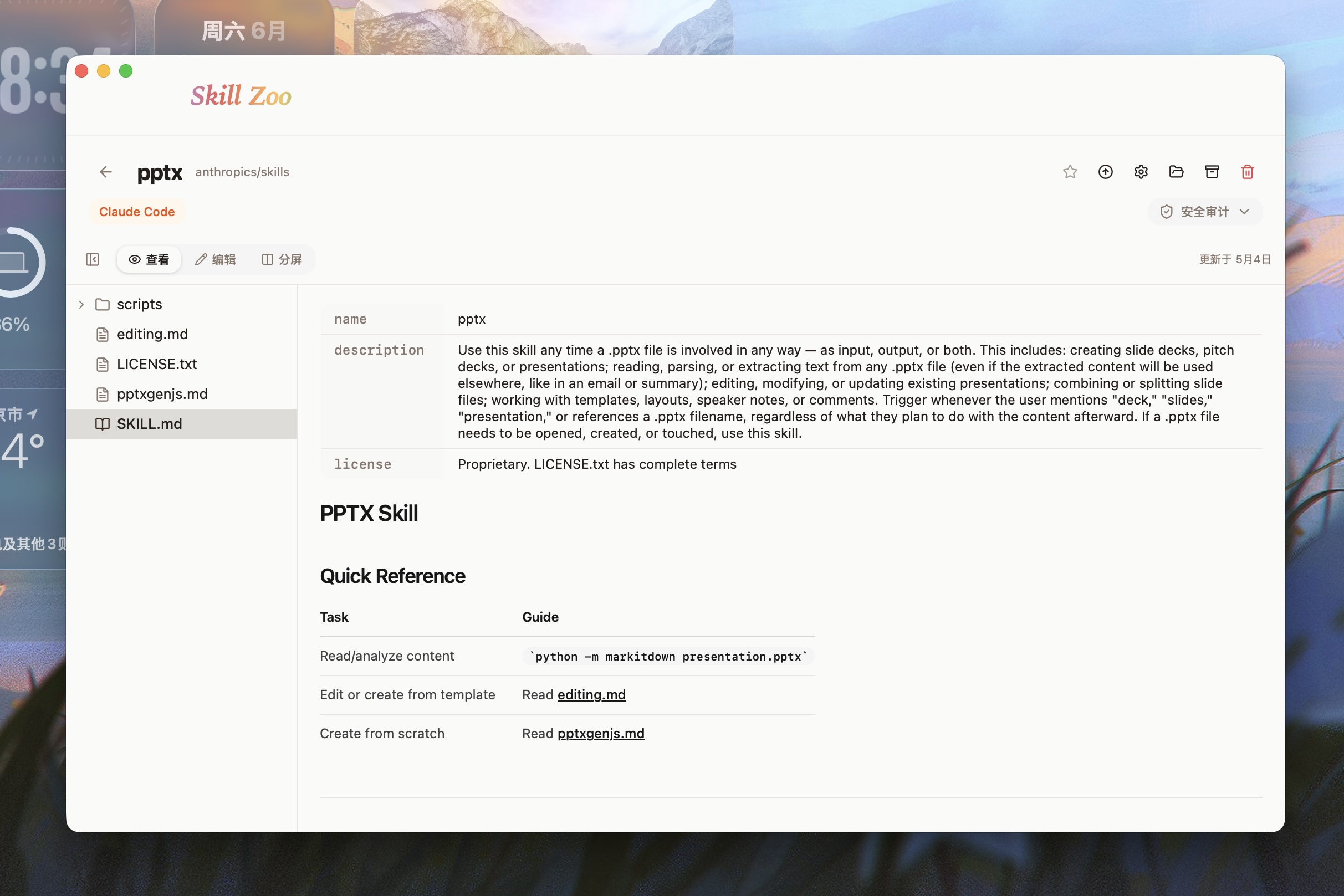Screen dimensions: 1344x896
Task: Switch to 分屏 split mode
Action: (282, 259)
